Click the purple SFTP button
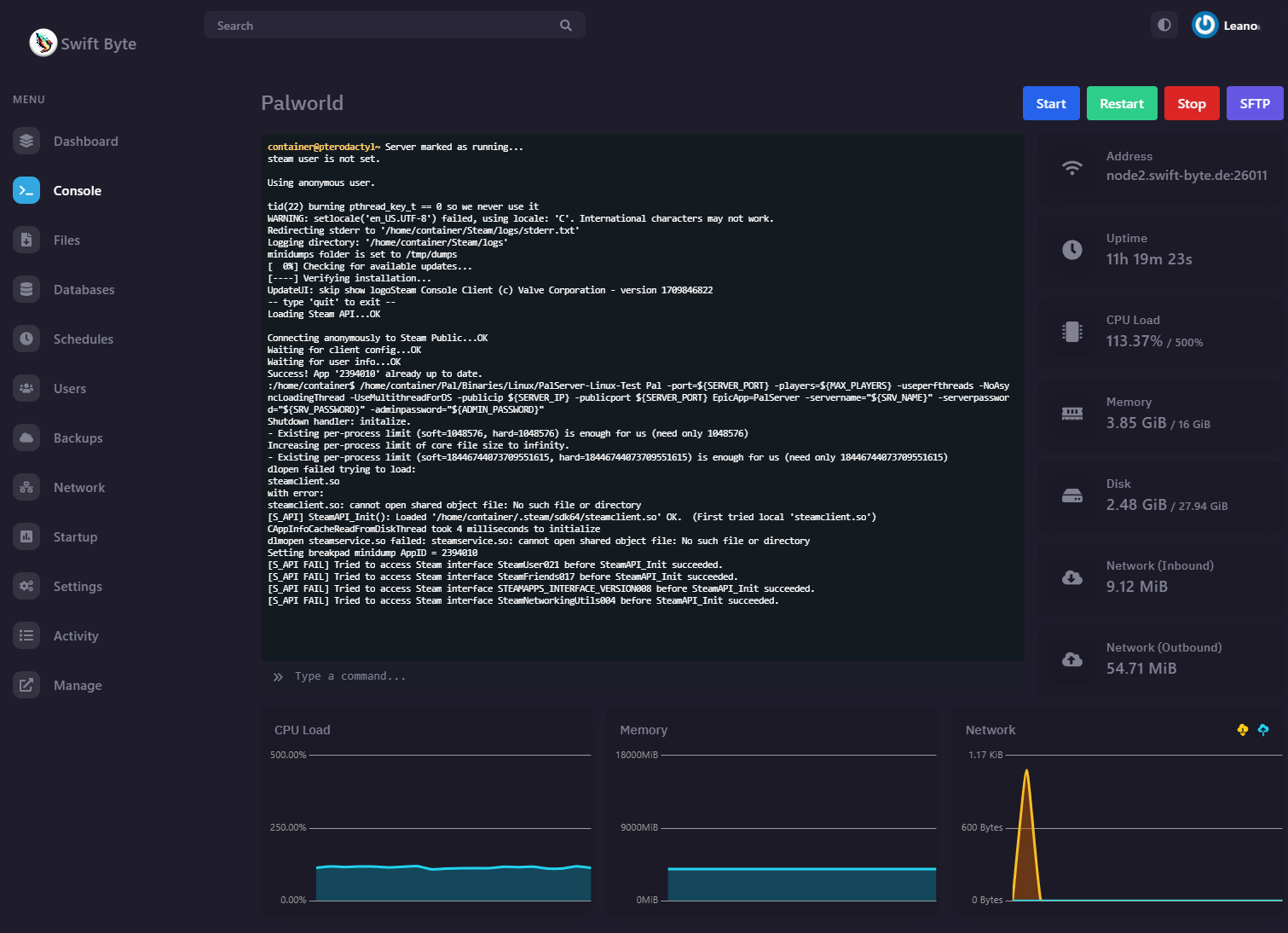Image resolution: width=1288 pixels, height=933 pixels. [x=1254, y=104]
